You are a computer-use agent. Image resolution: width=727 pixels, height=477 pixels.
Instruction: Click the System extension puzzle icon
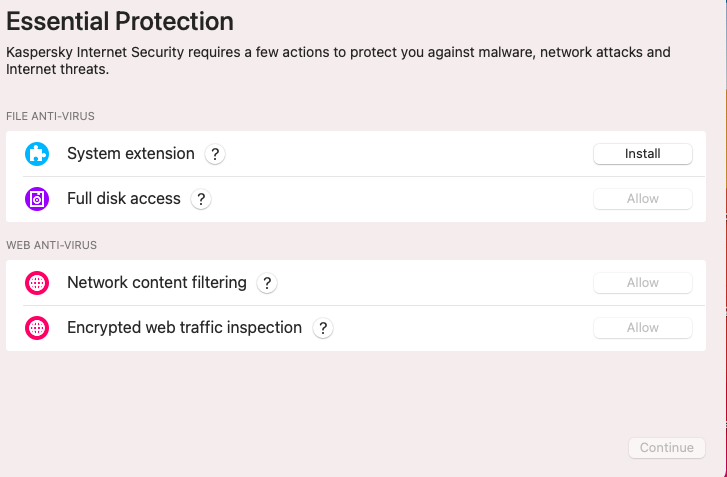coord(37,154)
